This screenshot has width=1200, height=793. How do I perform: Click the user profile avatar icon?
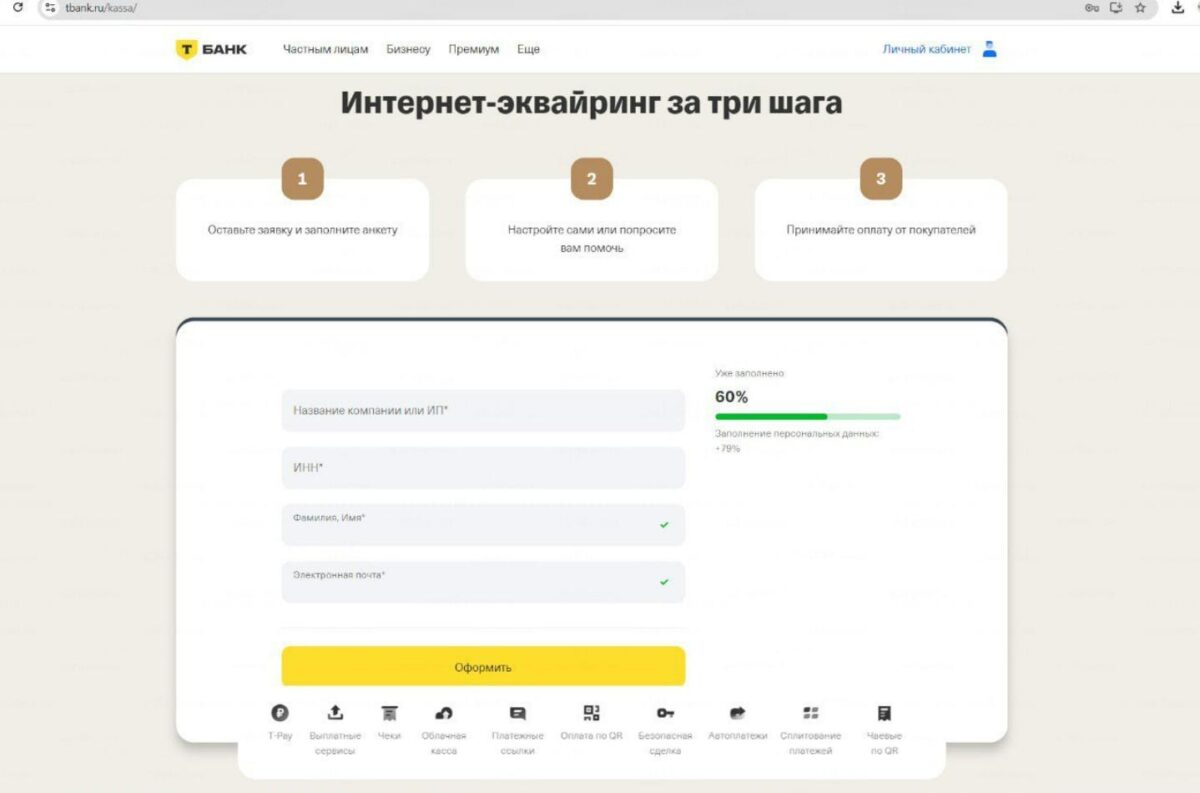pyautogui.click(x=989, y=48)
